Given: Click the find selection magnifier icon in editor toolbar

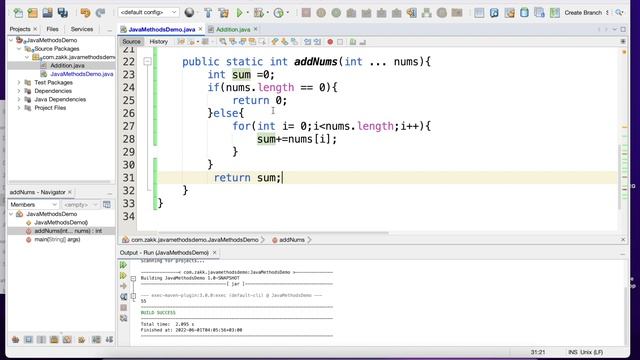Looking at the screenshot, I should tap(222, 42).
